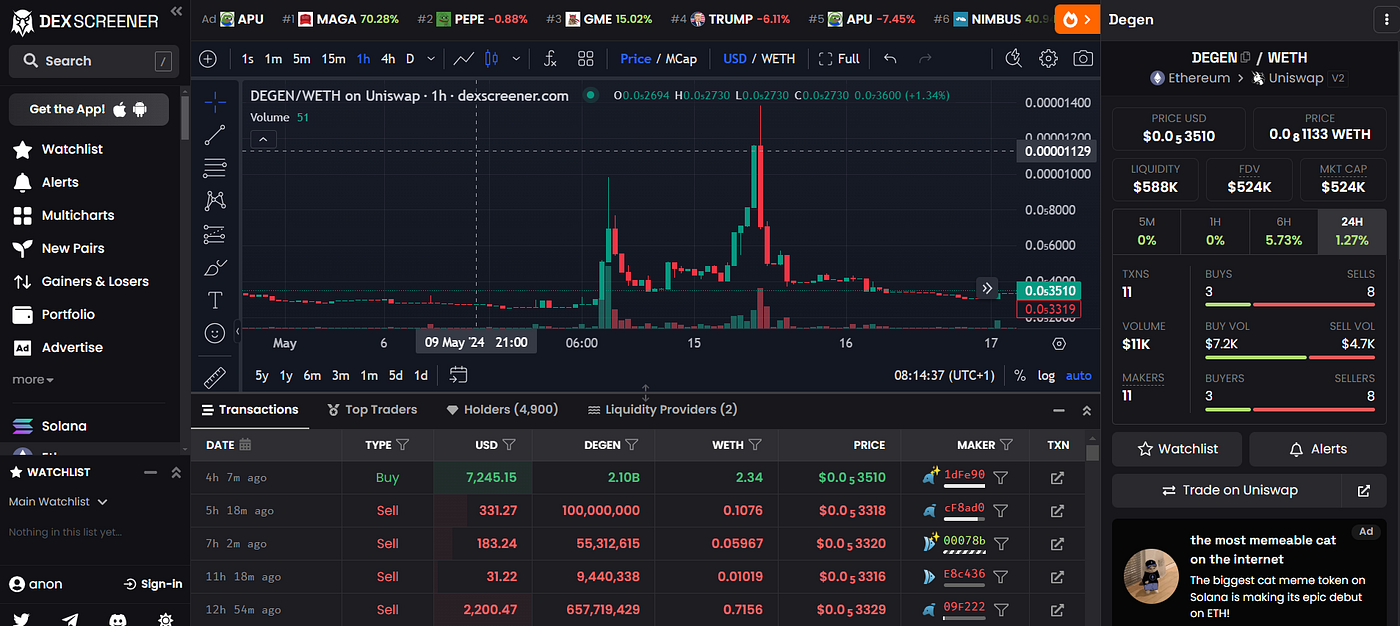Click the PEPE trending ticker
The image size is (1400, 626).
coord(472,19)
